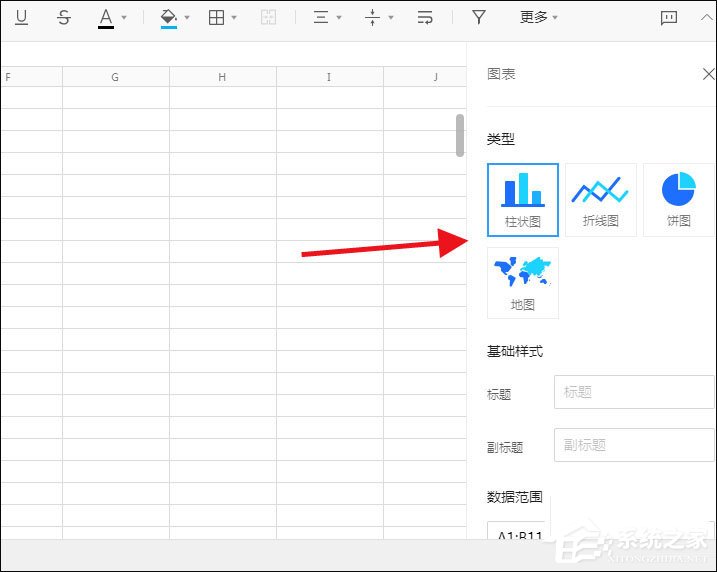Click the 标题 input field

point(634,392)
